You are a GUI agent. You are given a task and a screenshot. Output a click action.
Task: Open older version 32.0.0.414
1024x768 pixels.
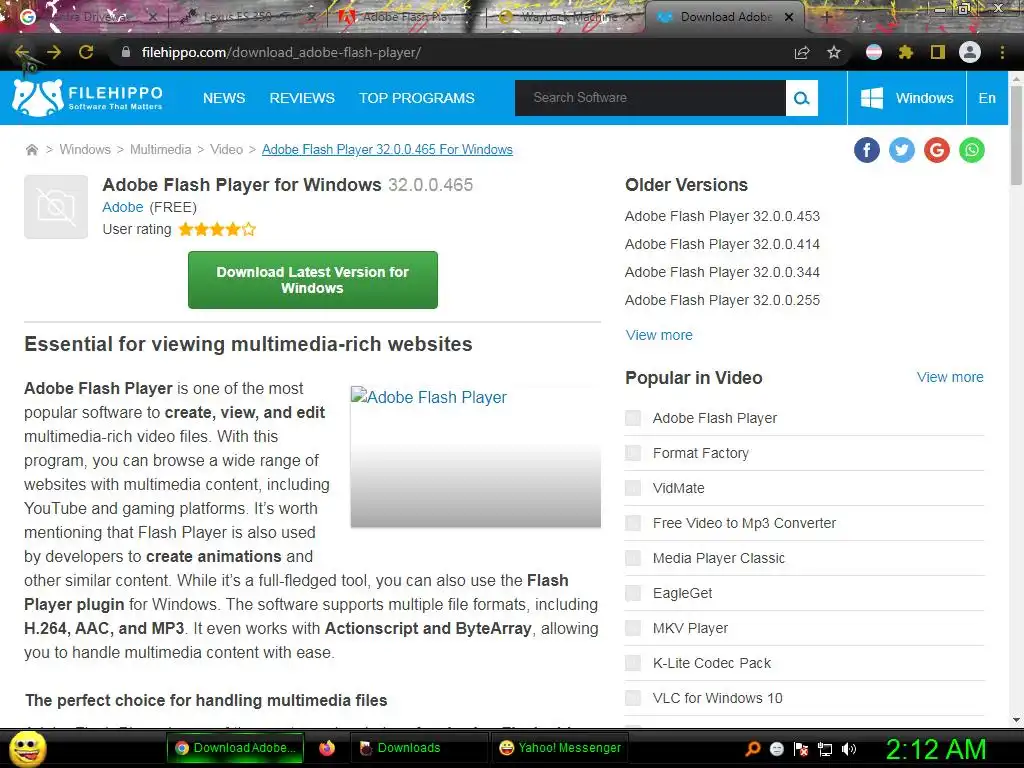coord(722,244)
